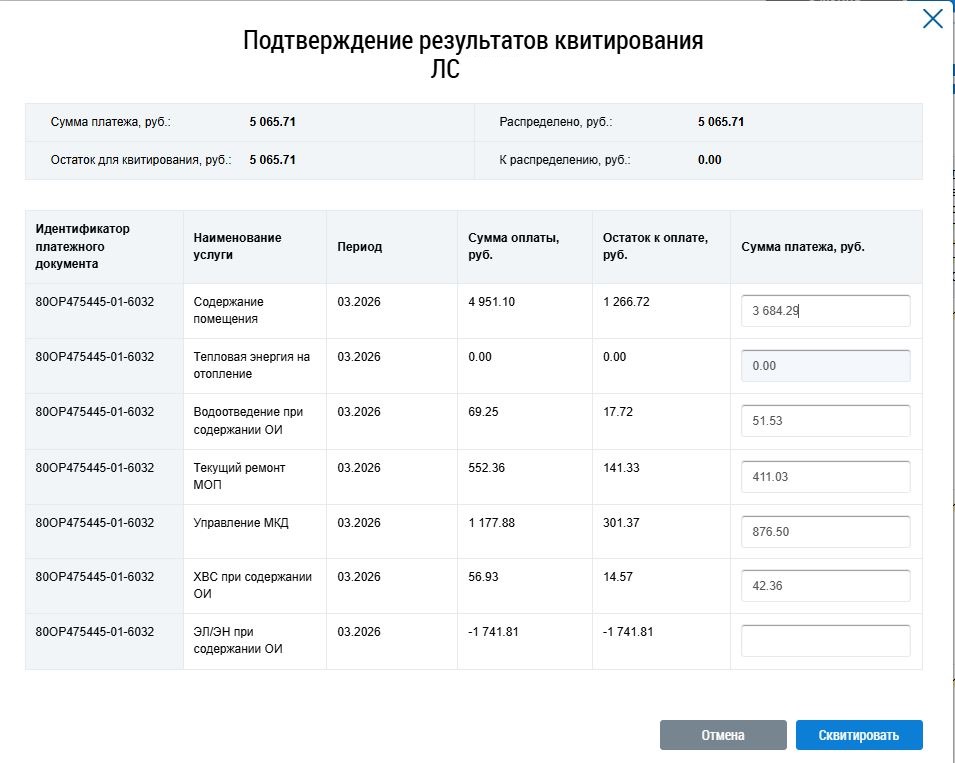Close the confirmation dialog with the X icon
The image size is (955, 763).
click(932, 18)
